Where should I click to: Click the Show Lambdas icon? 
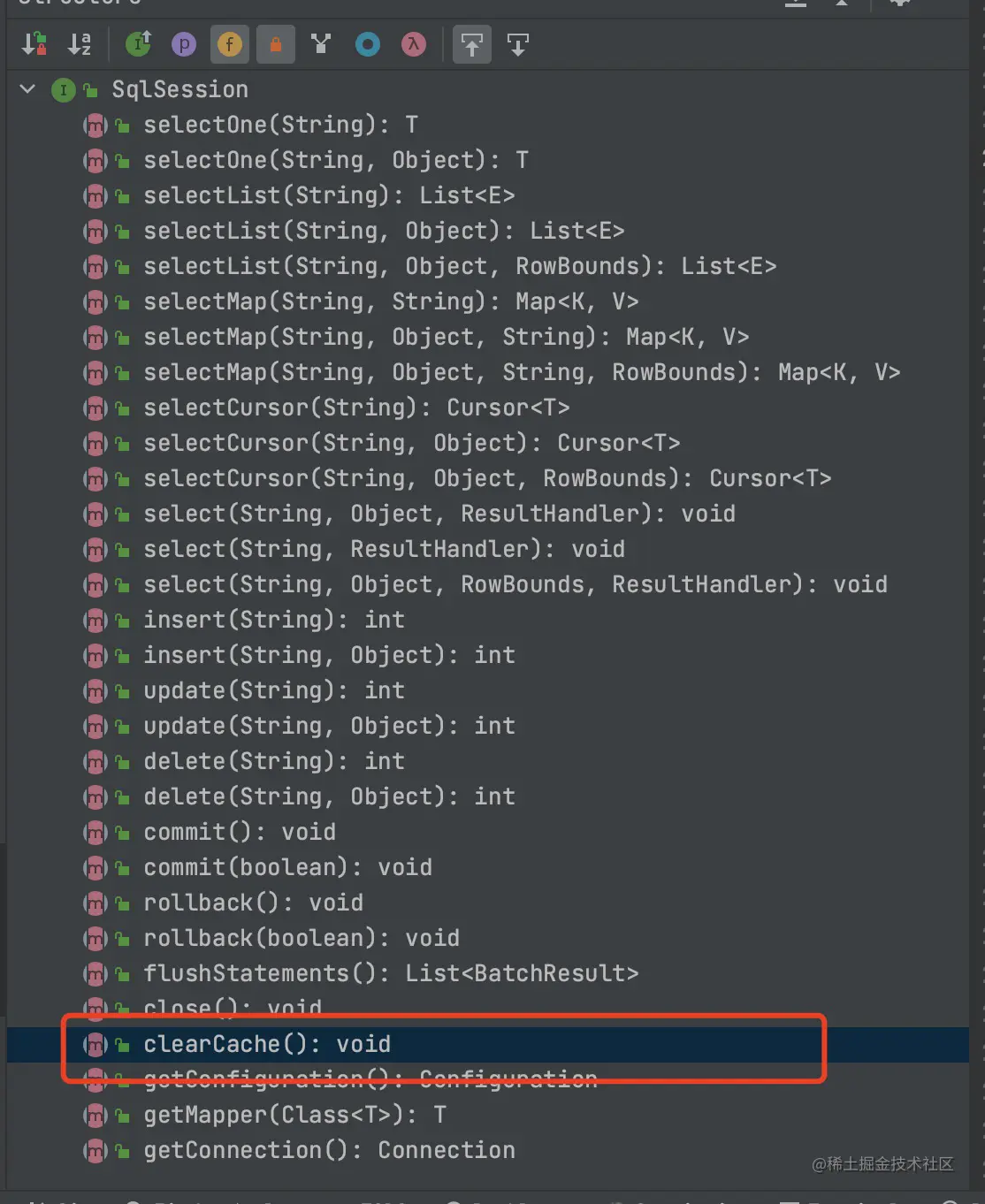pos(414,43)
